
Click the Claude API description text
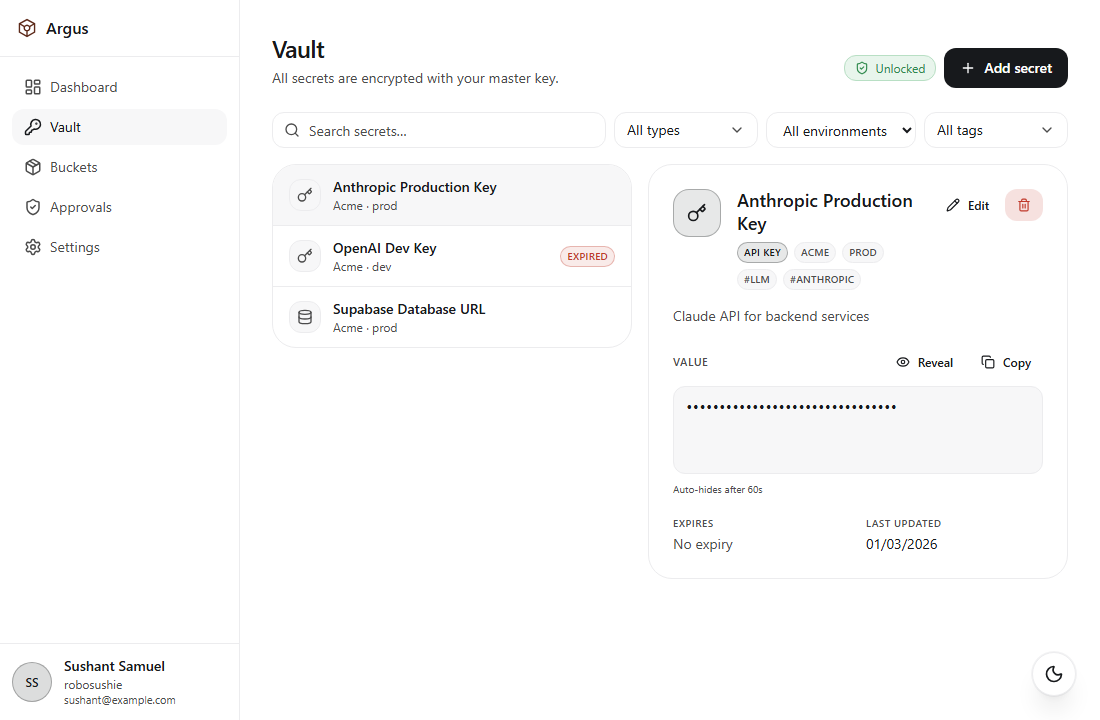coord(771,316)
